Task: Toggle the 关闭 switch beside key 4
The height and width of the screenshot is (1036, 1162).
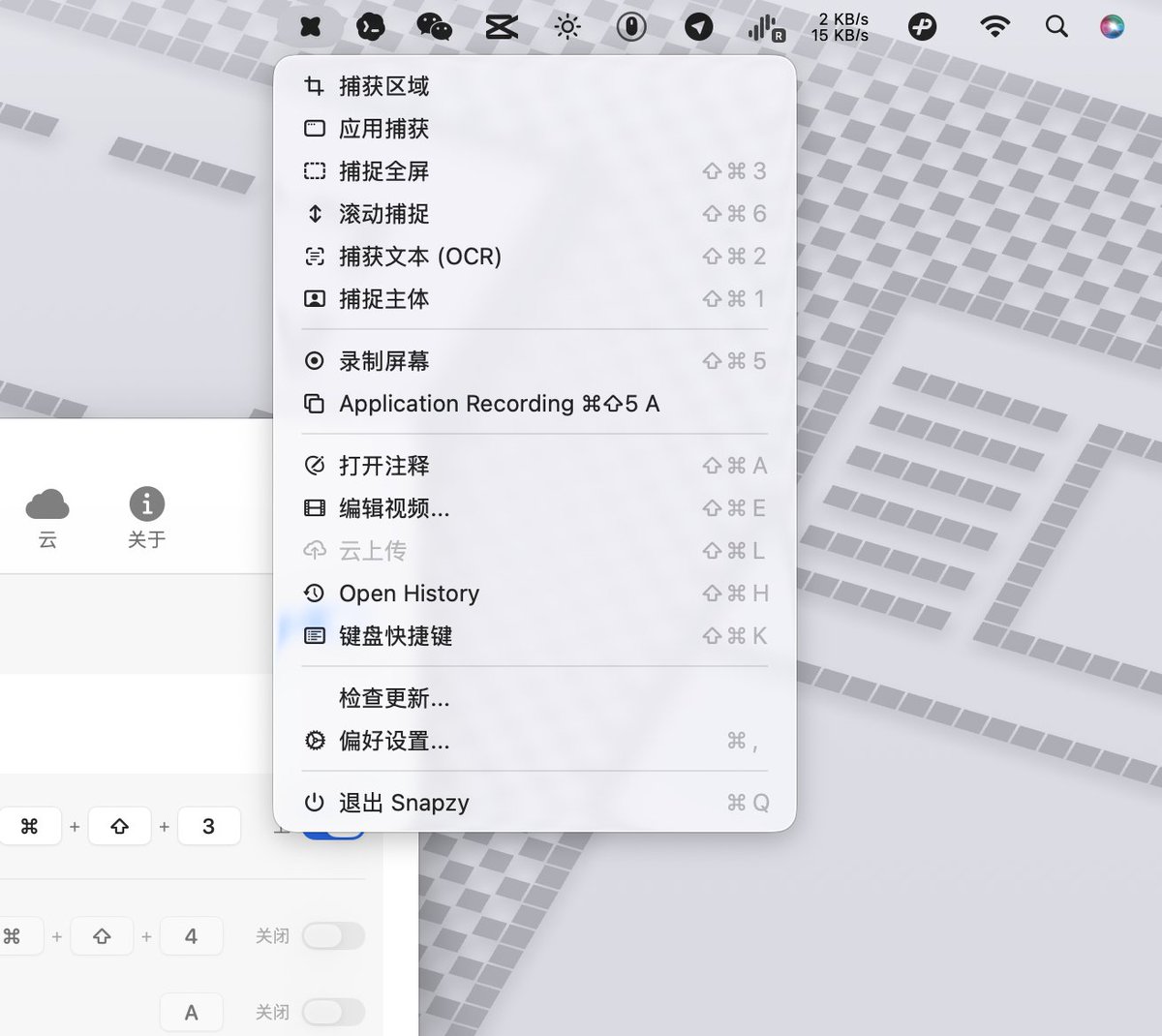Action: click(x=333, y=935)
